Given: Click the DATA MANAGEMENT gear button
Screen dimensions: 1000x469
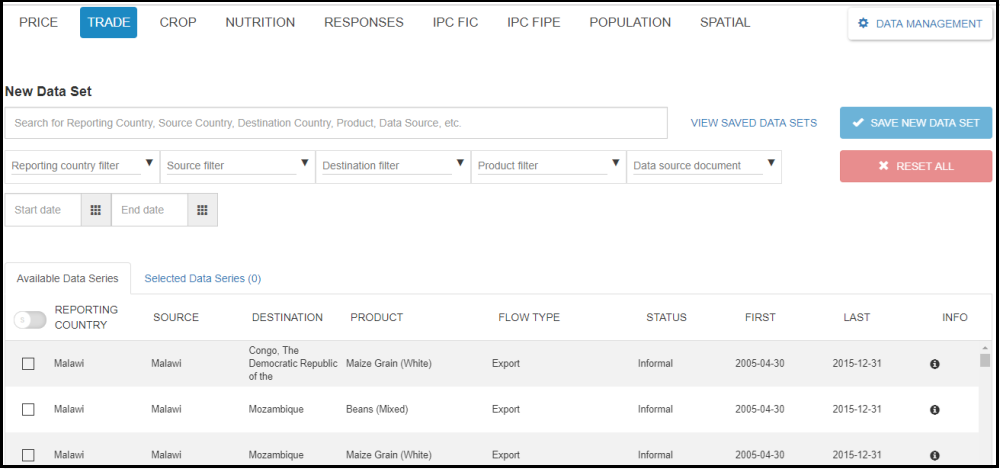Looking at the screenshot, I should (919, 24).
